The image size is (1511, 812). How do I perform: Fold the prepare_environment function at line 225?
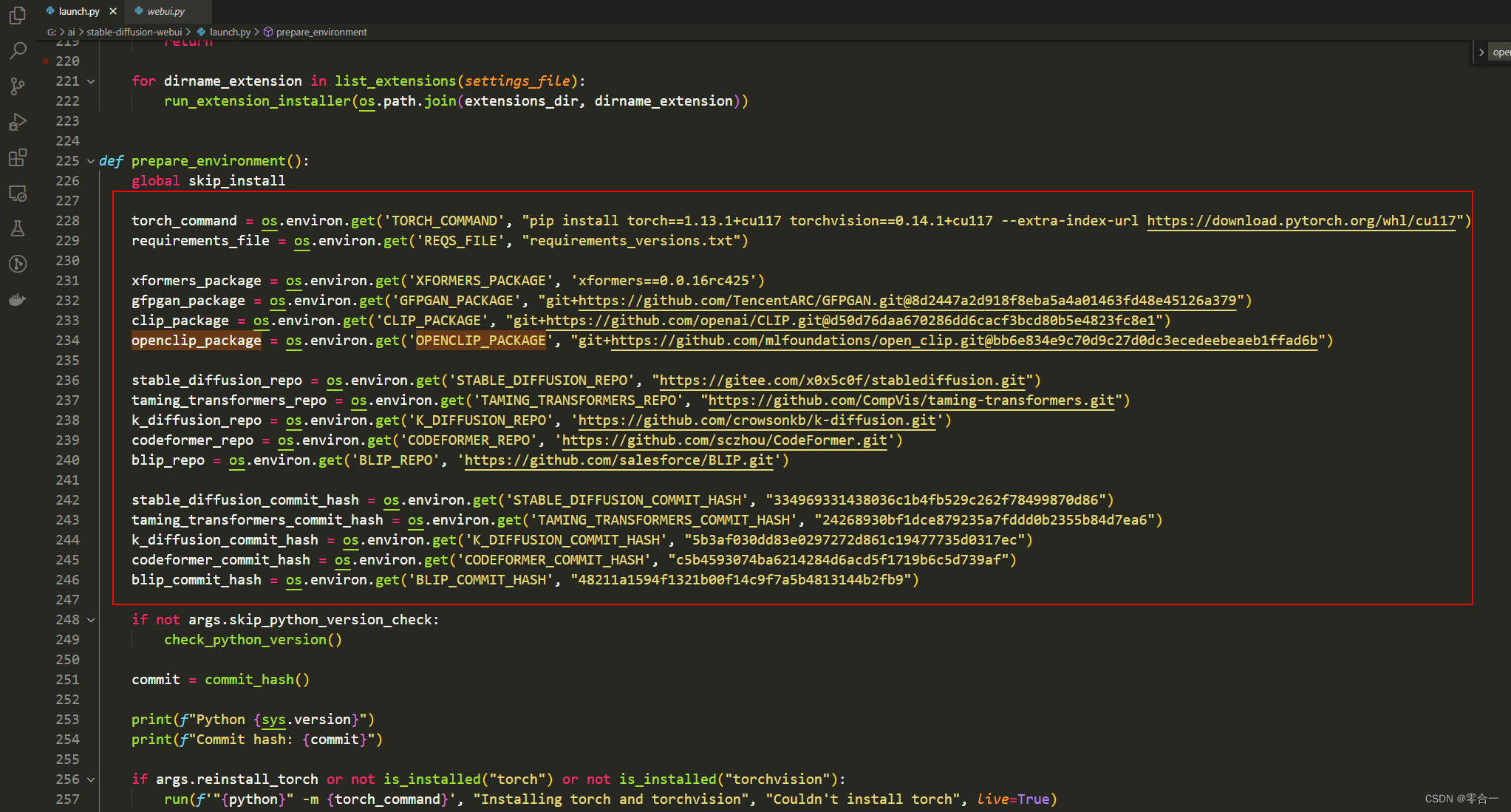91,161
